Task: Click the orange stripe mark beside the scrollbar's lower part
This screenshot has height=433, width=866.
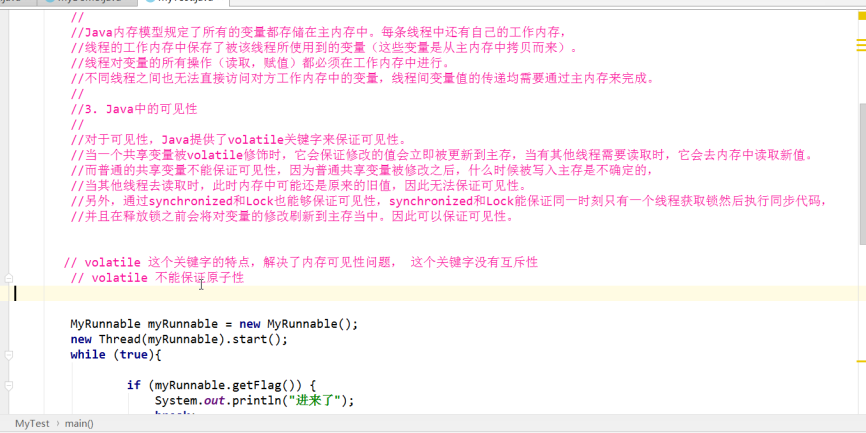Action: click(861, 362)
